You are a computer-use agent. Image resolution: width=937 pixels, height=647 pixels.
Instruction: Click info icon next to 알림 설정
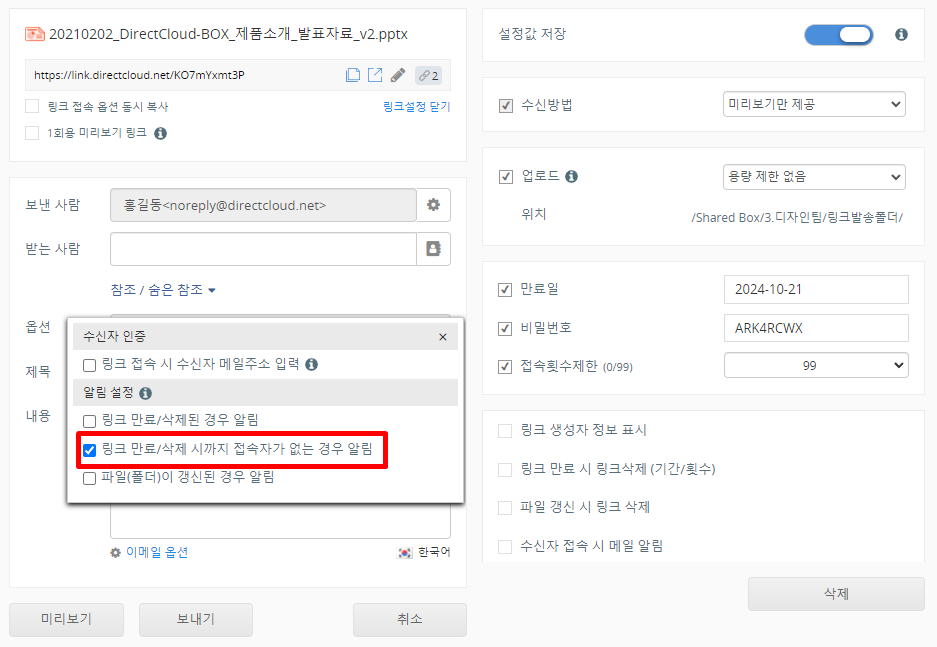pyautogui.click(x=146, y=394)
